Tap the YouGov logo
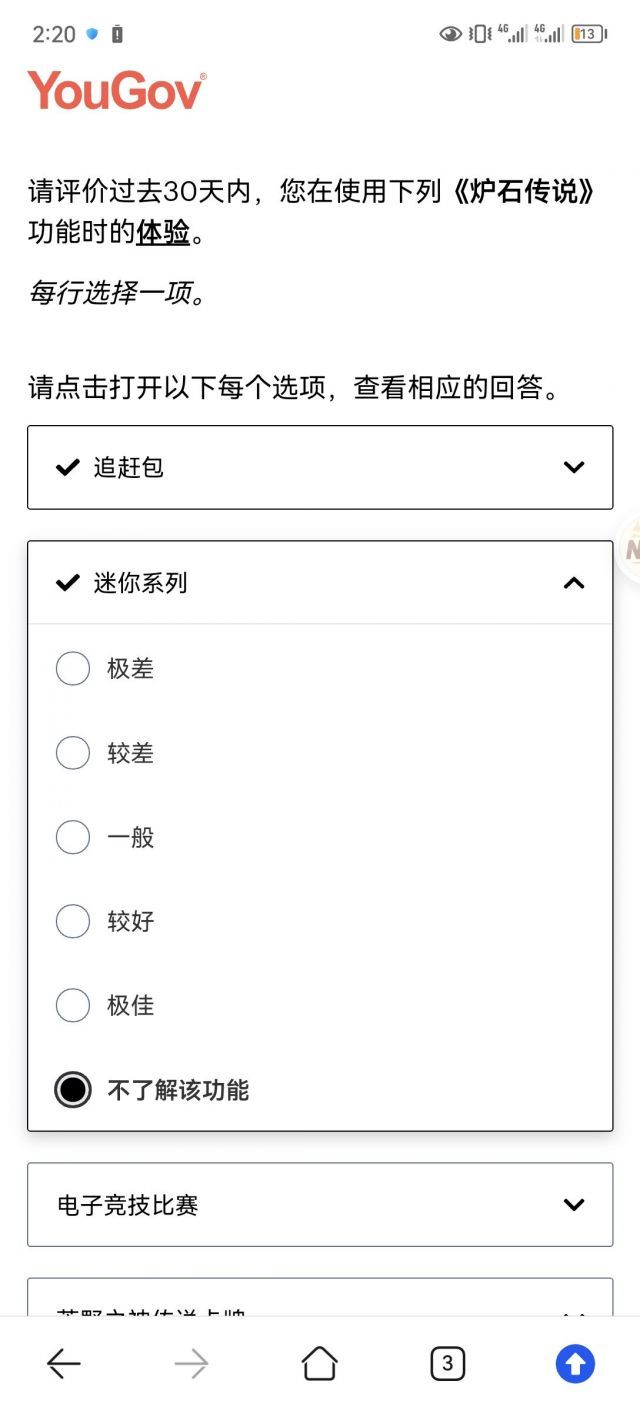Screen dimensions: 640x1411 tap(117, 91)
